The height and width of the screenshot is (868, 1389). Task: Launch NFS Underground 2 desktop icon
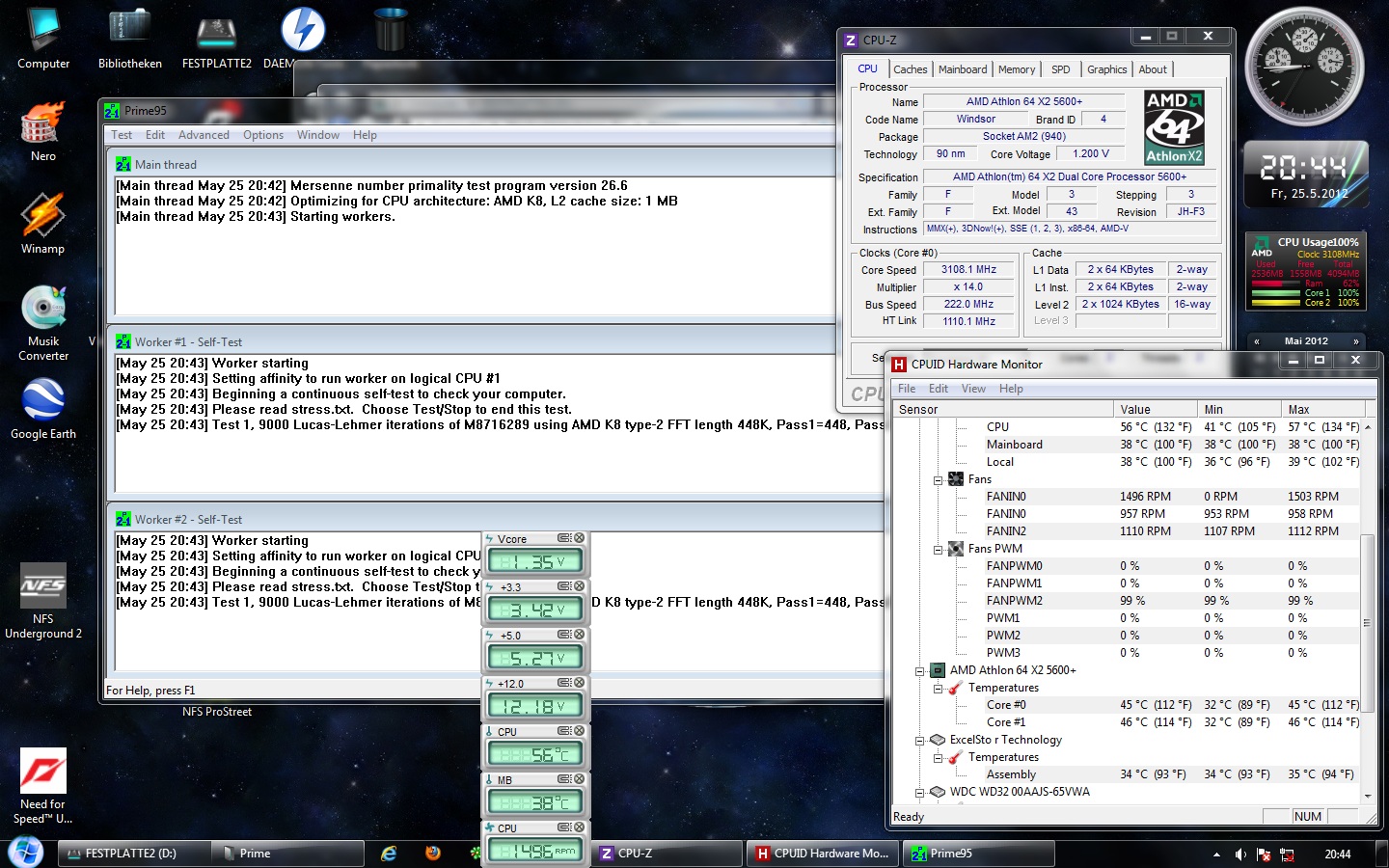[43, 601]
